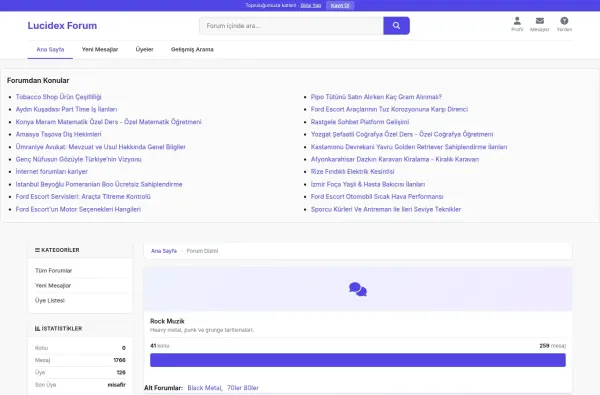Open Ümraniye Avukat Mevzuat ve Usul topic
This screenshot has width=600, height=395.
tap(101, 147)
